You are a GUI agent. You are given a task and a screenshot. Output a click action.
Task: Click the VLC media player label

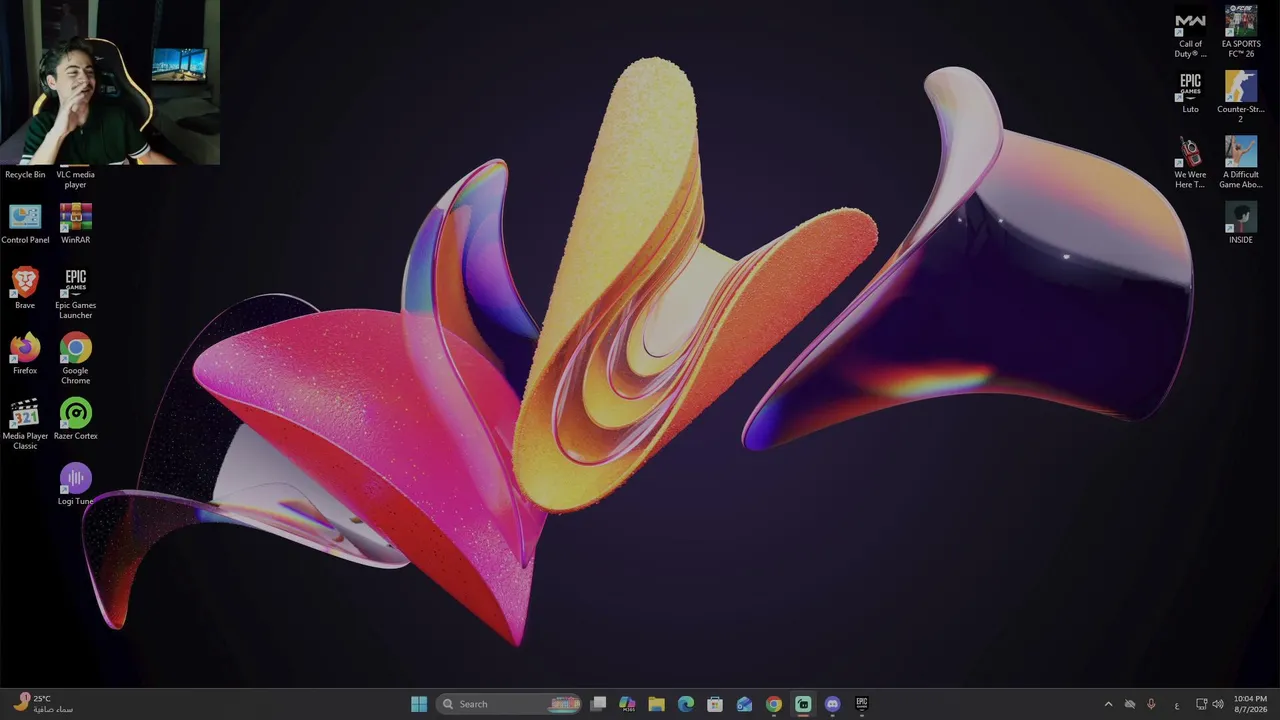tap(75, 180)
